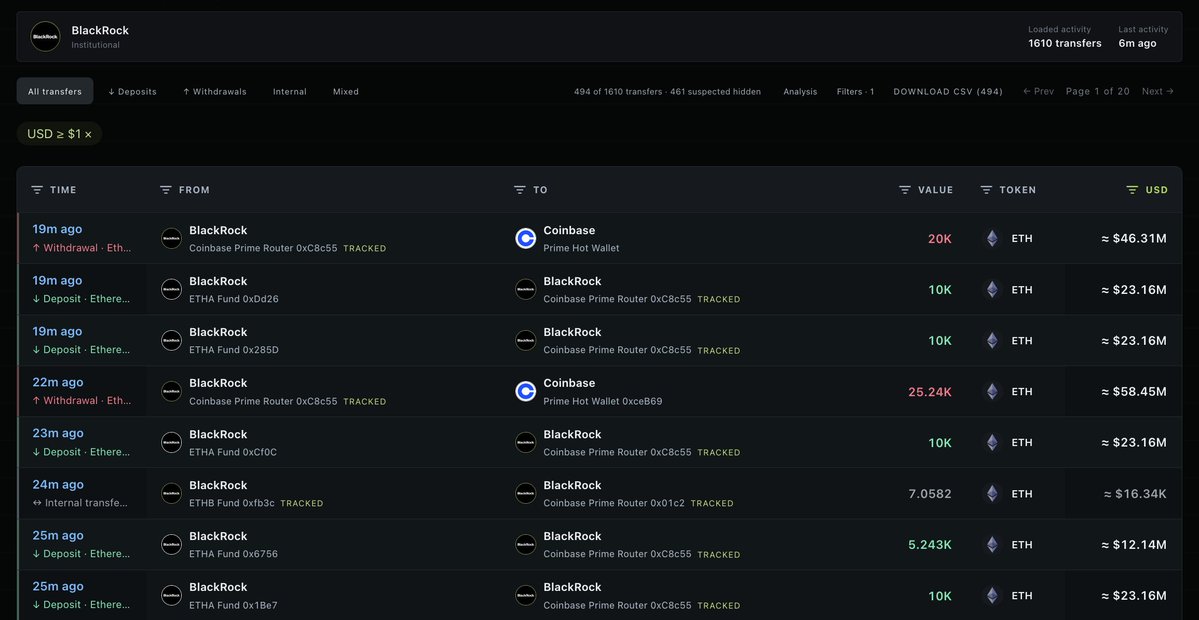Open the green USD column filter icon
1199x620 pixels.
pos(1132,190)
